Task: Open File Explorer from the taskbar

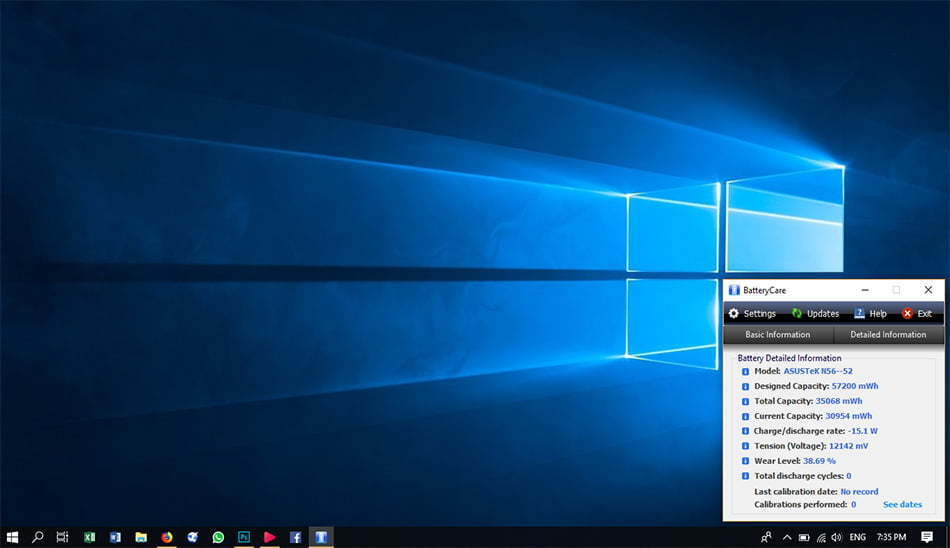Action: [141, 537]
